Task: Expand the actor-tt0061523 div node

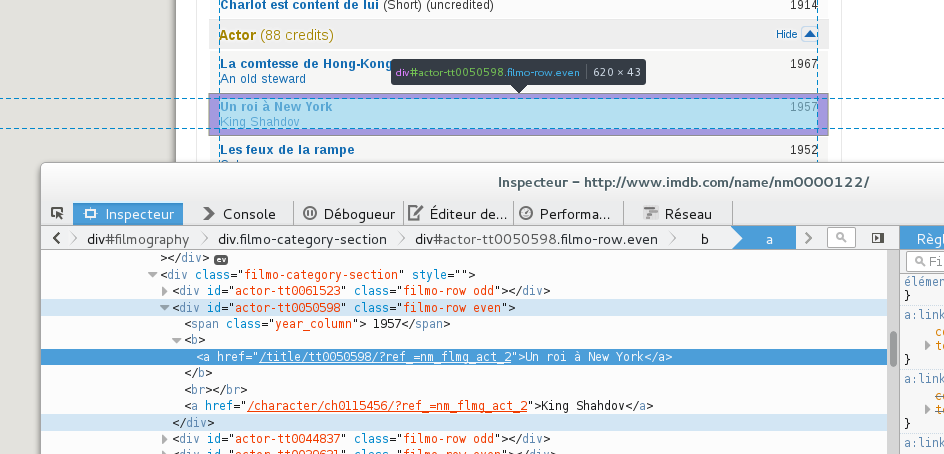Action: pyautogui.click(x=165, y=291)
